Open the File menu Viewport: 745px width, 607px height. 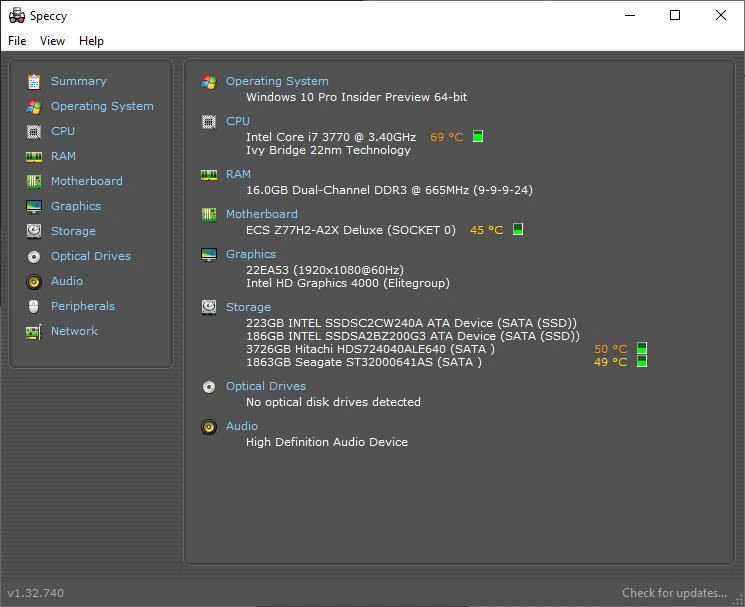[17, 41]
